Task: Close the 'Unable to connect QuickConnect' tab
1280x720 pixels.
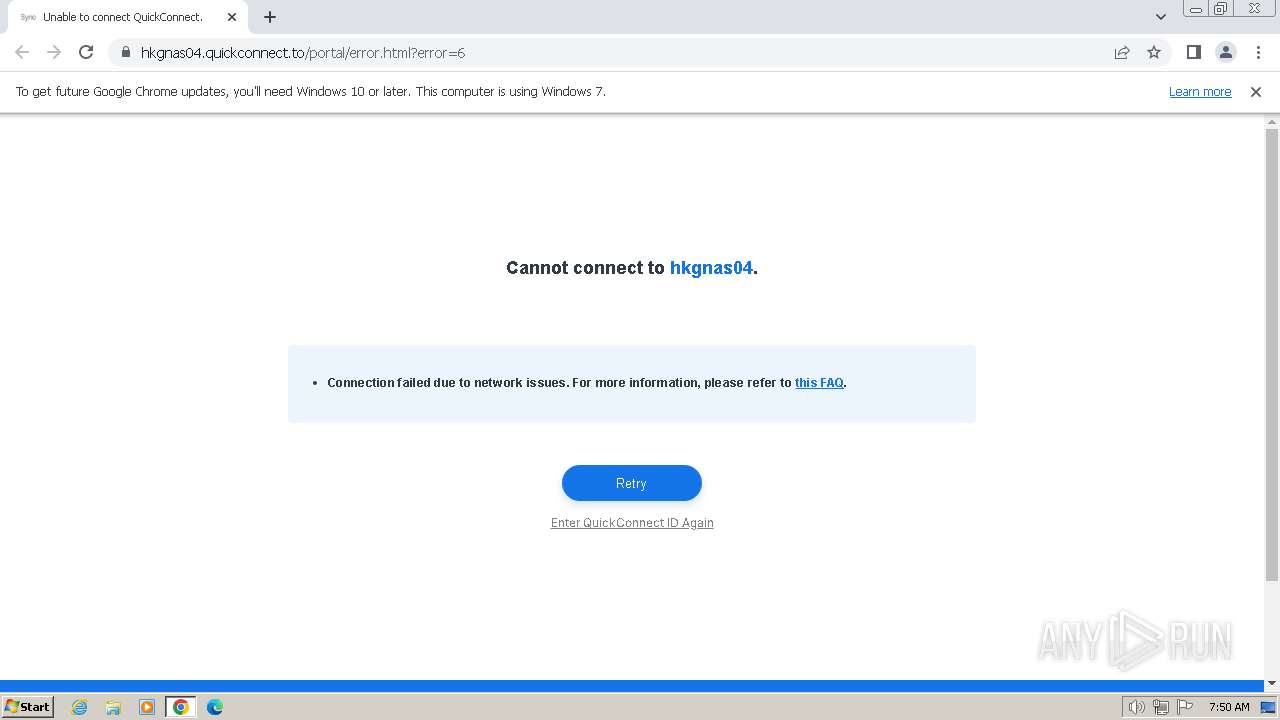Action: [x=232, y=17]
